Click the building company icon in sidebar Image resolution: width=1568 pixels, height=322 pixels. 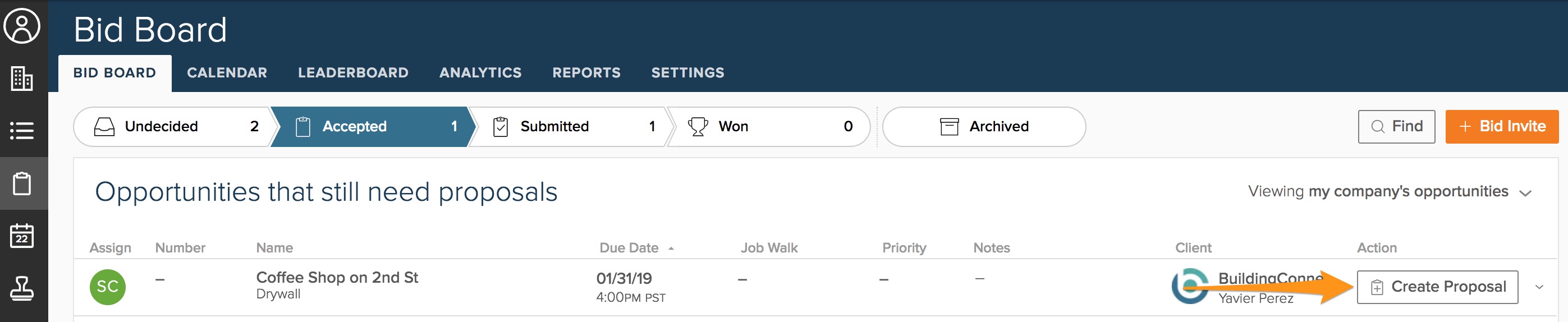[22, 79]
